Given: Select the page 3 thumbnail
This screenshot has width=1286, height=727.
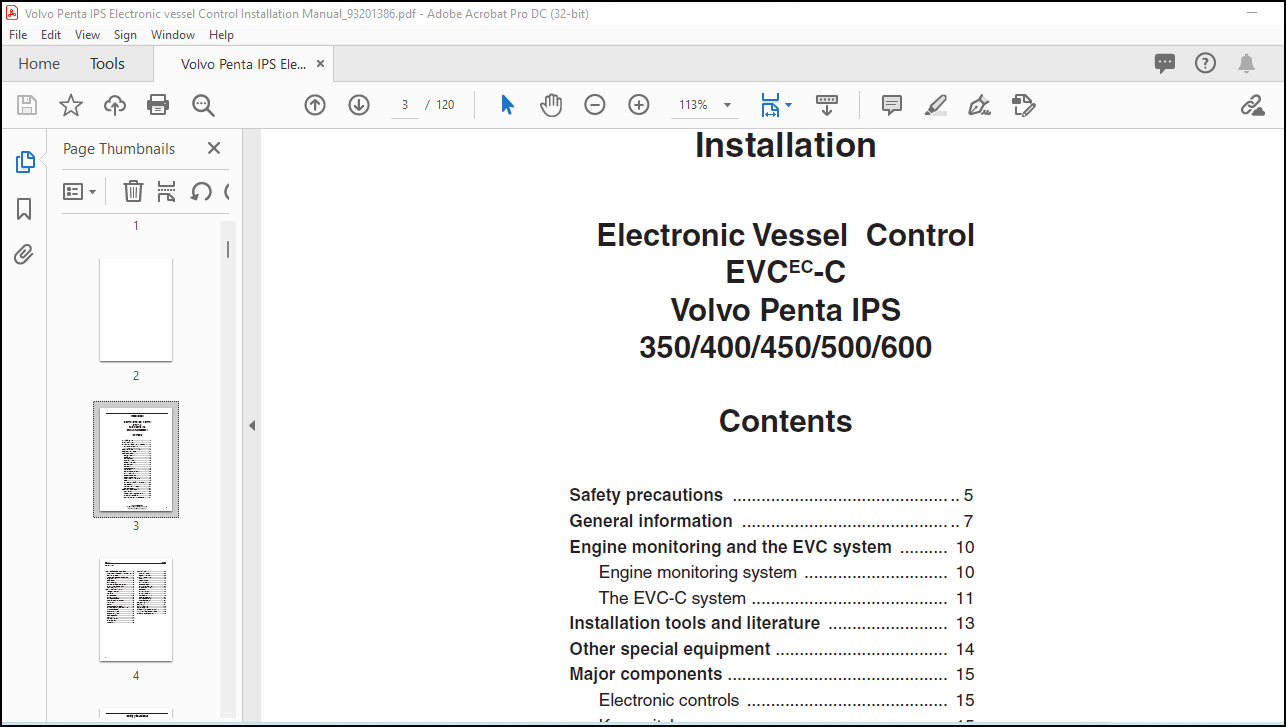Looking at the screenshot, I should pos(136,459).
